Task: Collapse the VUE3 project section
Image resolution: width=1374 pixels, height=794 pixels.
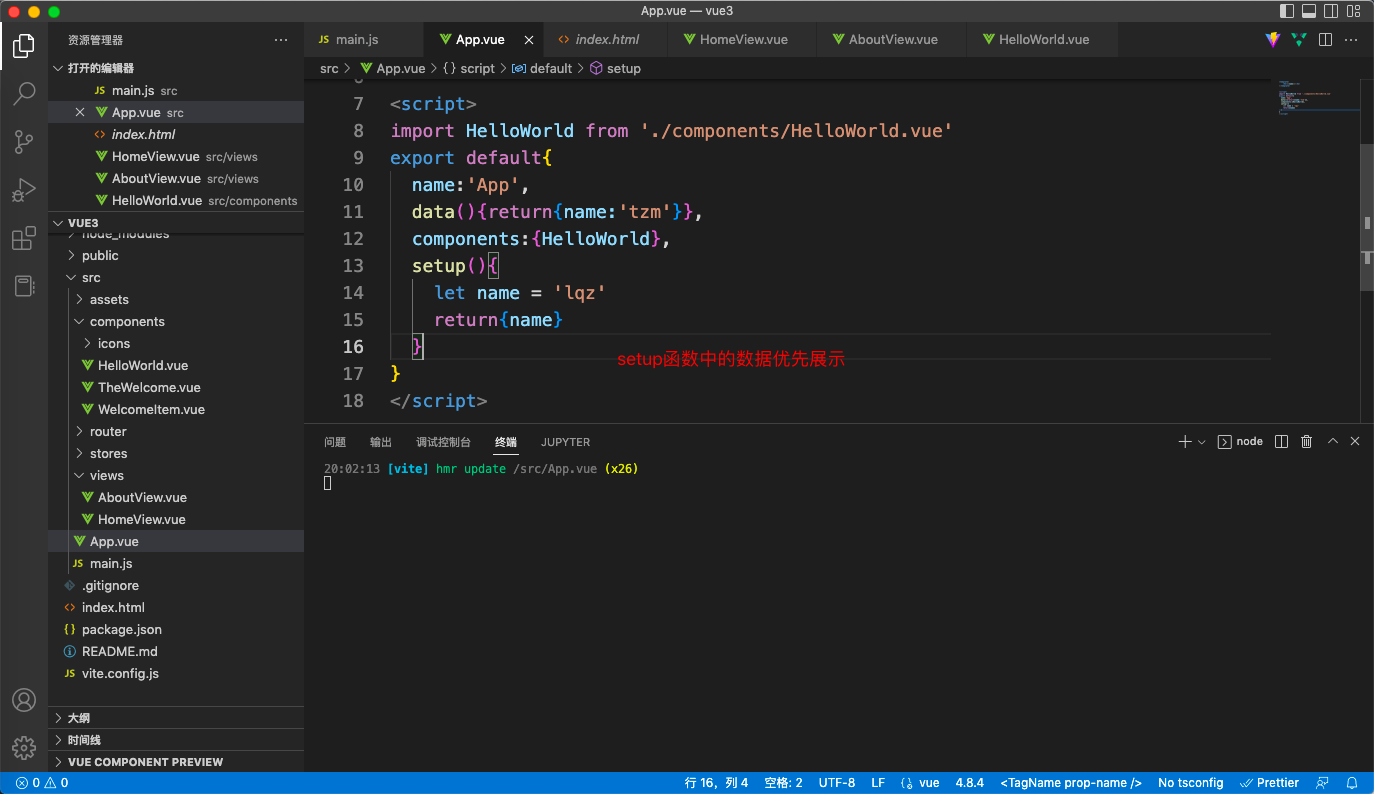Action: click(x=175, y=223)
